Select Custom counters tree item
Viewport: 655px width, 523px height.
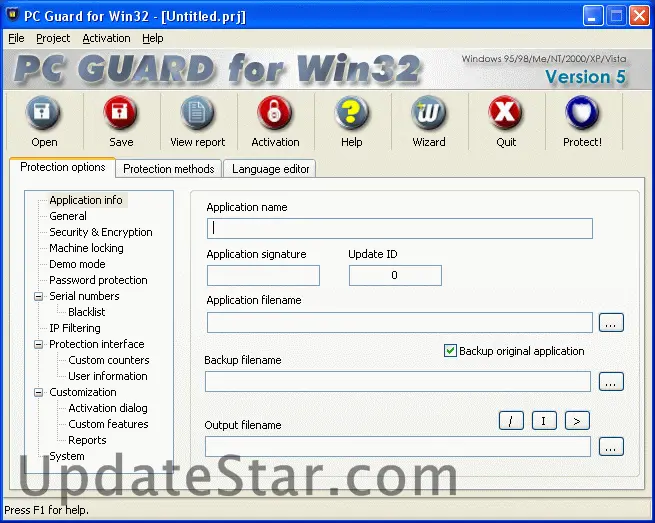[109, 360]
